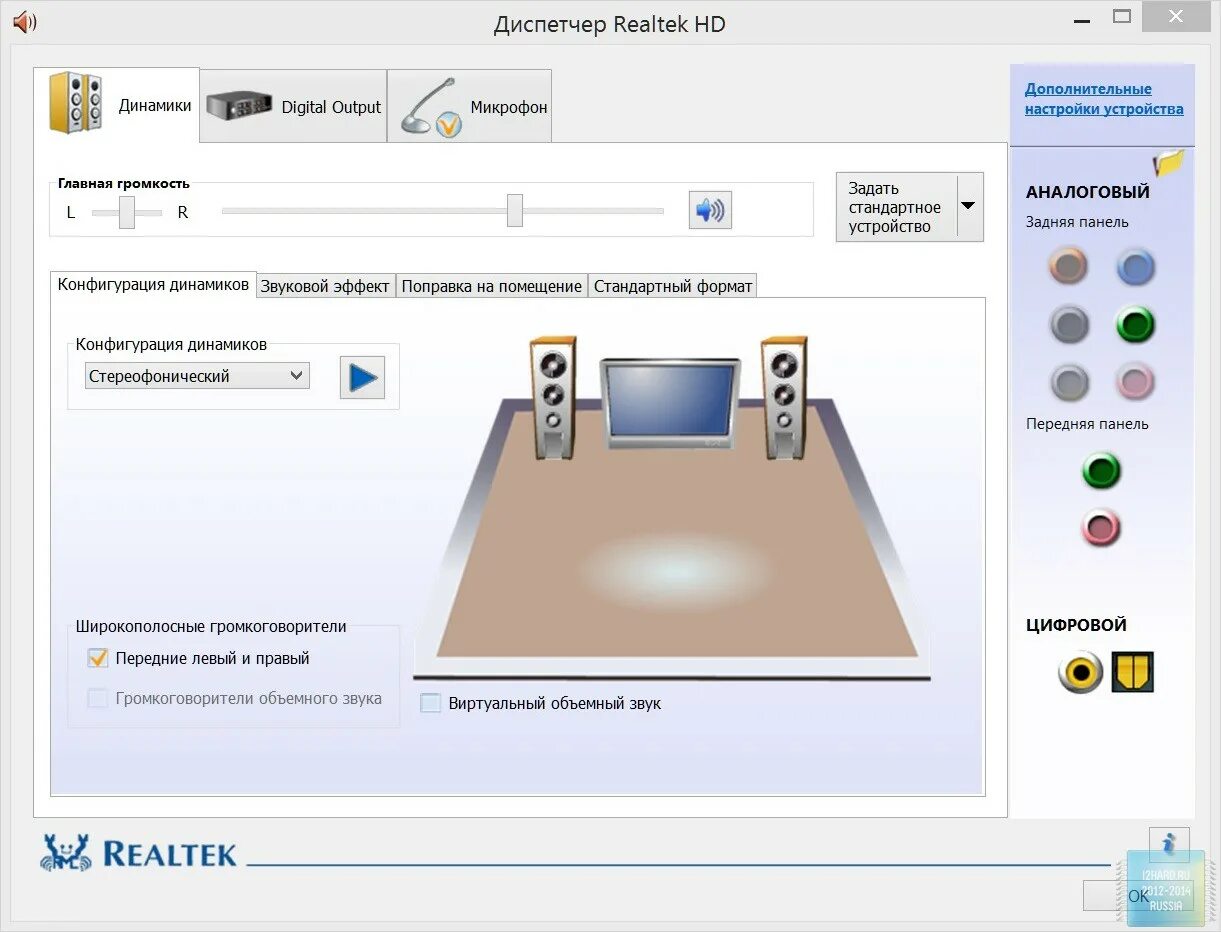Mute the main volume speaker icon
This screenshot has width=1221, height=932.
pos(710,210)
